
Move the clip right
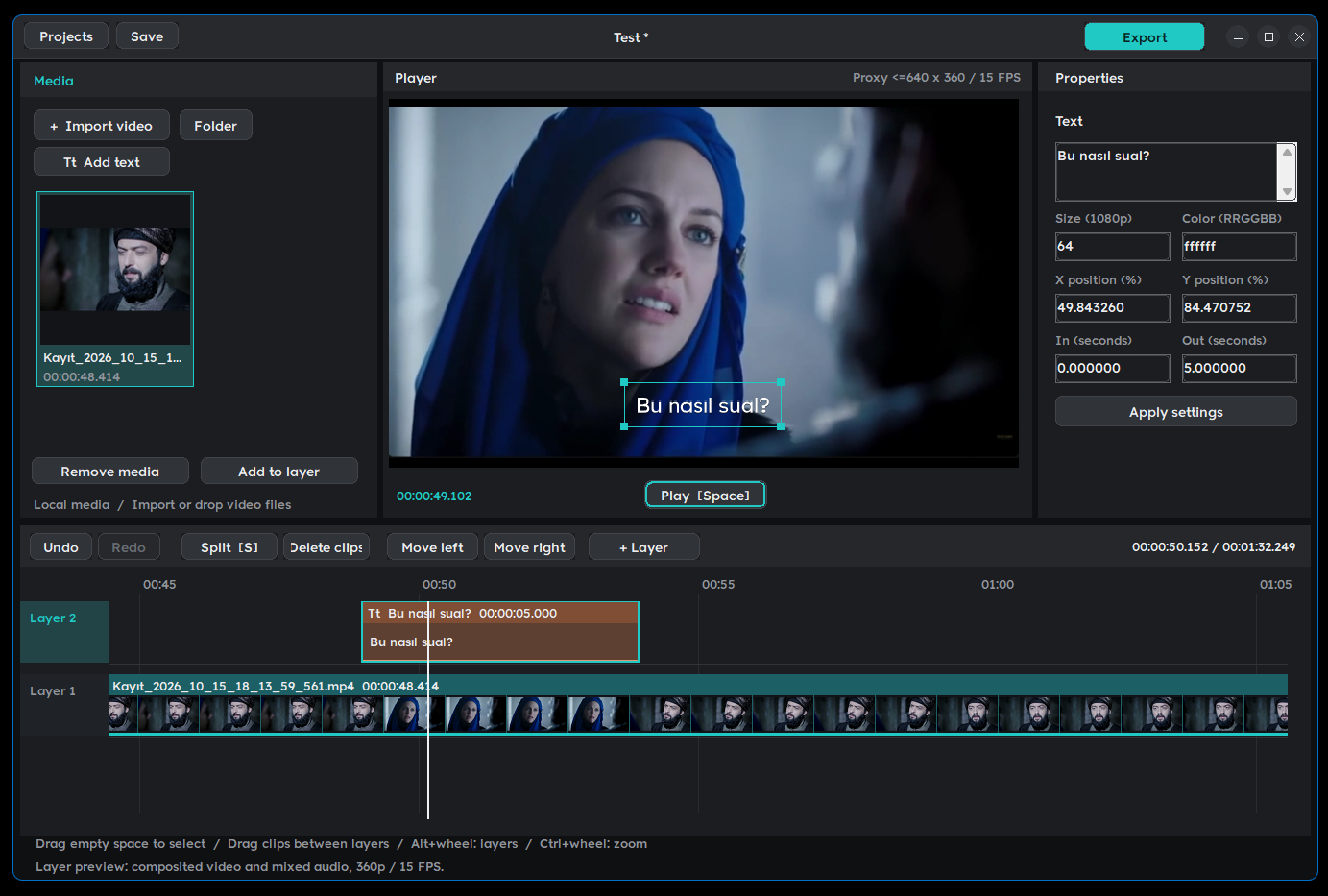tap(530, 546)
